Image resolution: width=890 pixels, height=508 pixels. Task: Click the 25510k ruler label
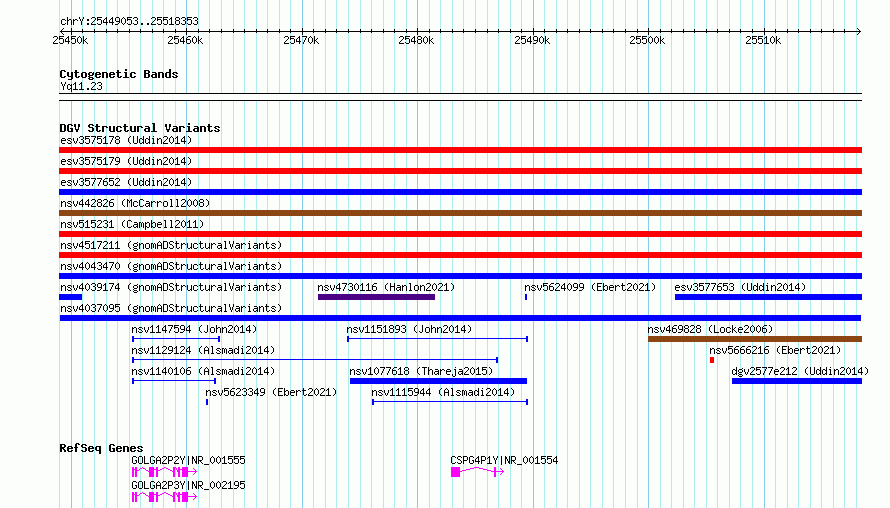pos(763,40)
